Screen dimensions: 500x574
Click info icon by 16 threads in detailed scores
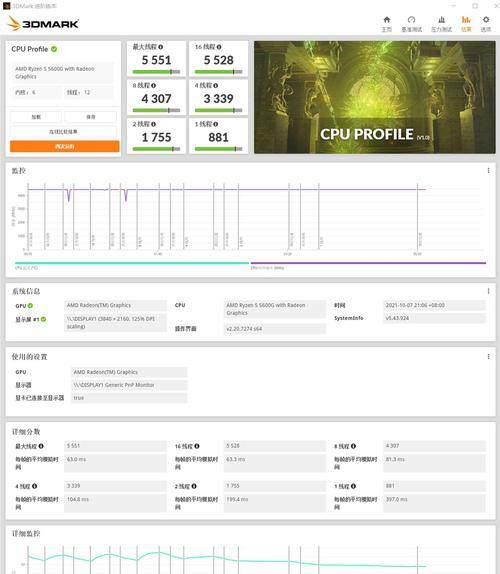tap(197, 446)
